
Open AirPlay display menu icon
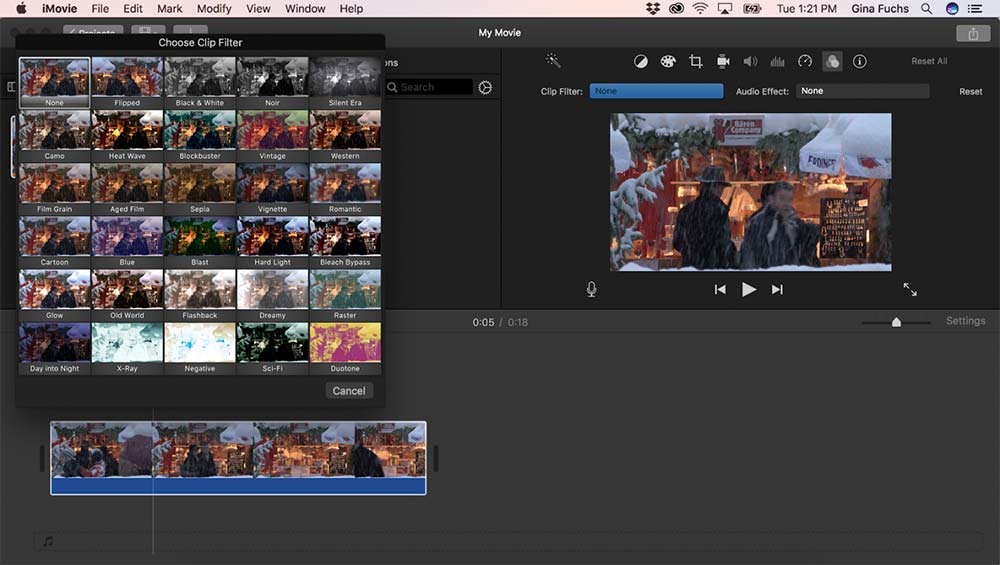point(724,8)
